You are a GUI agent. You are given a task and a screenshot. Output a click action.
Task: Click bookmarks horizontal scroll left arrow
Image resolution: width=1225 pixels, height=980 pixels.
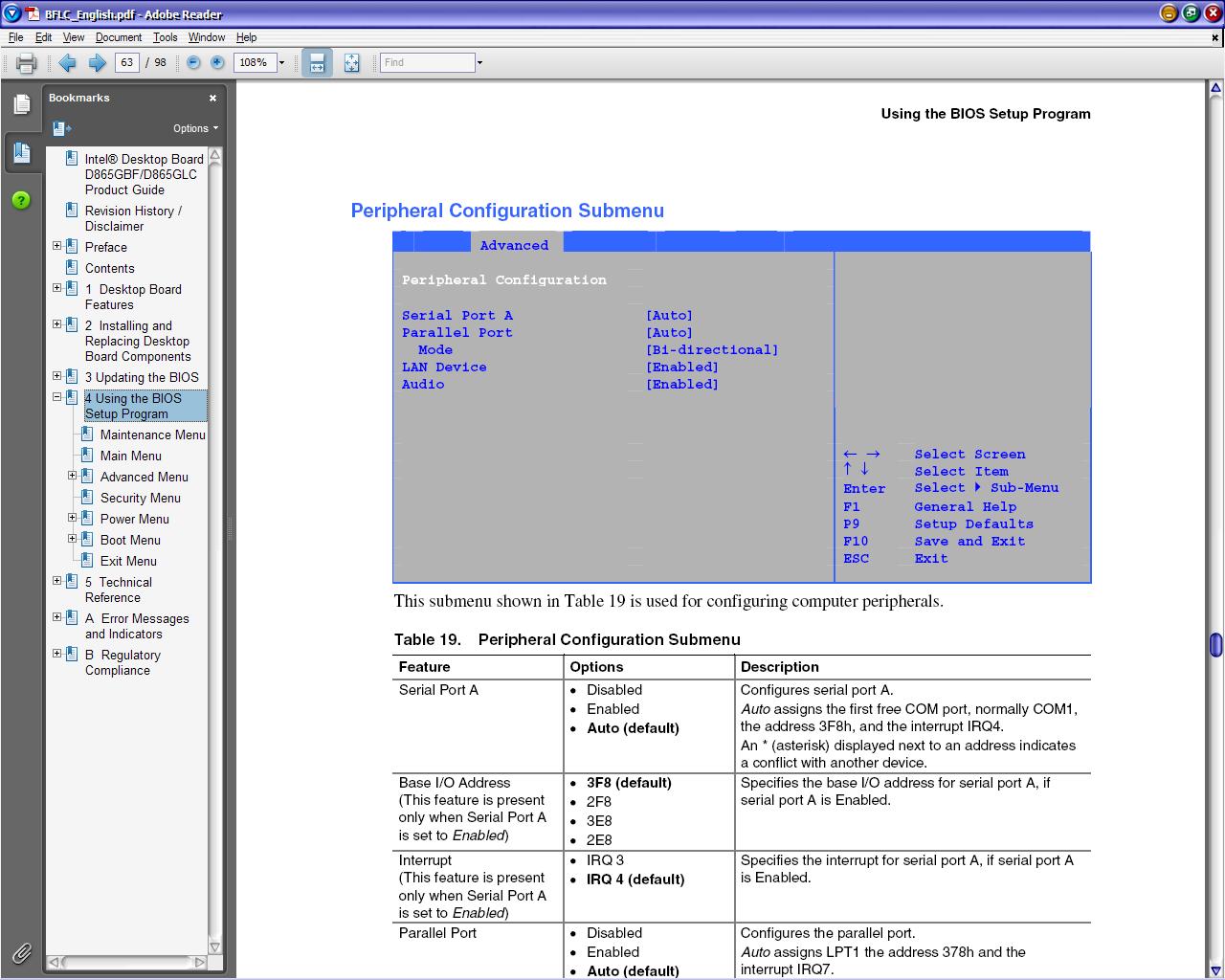[54, 962]
